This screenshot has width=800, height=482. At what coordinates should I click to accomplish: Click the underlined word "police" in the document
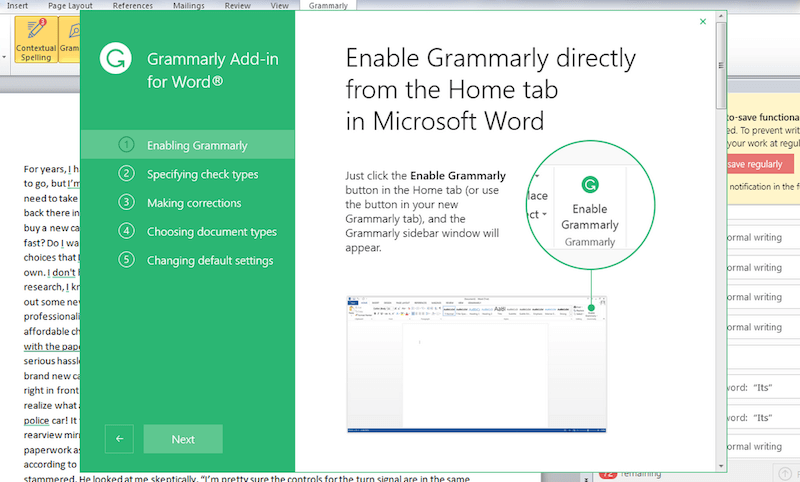click(x=36, y=420)
